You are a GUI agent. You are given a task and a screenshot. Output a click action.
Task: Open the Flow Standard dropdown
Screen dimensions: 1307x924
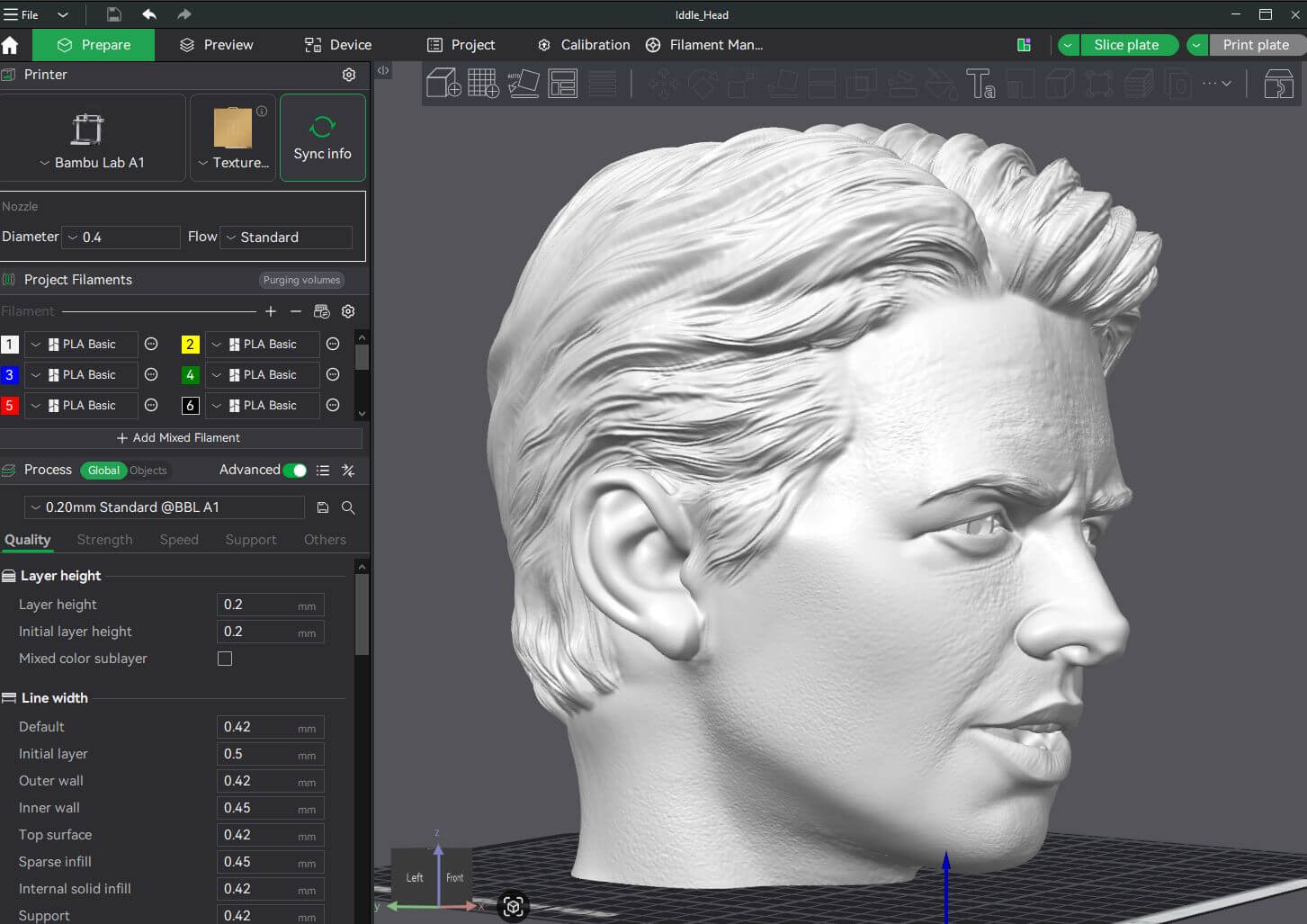coord(286,238)
